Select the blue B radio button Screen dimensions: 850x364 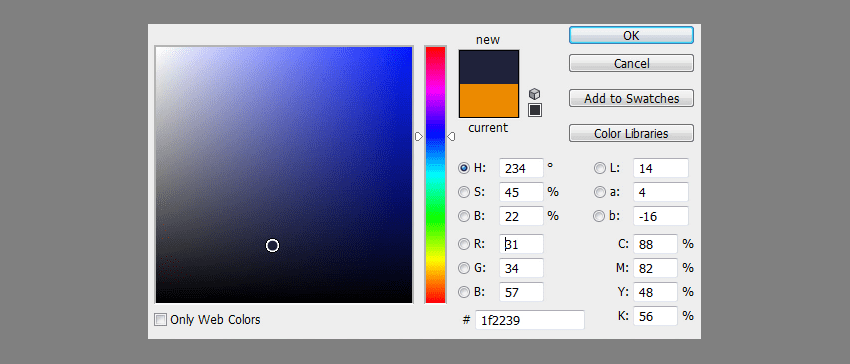[464, 292]
